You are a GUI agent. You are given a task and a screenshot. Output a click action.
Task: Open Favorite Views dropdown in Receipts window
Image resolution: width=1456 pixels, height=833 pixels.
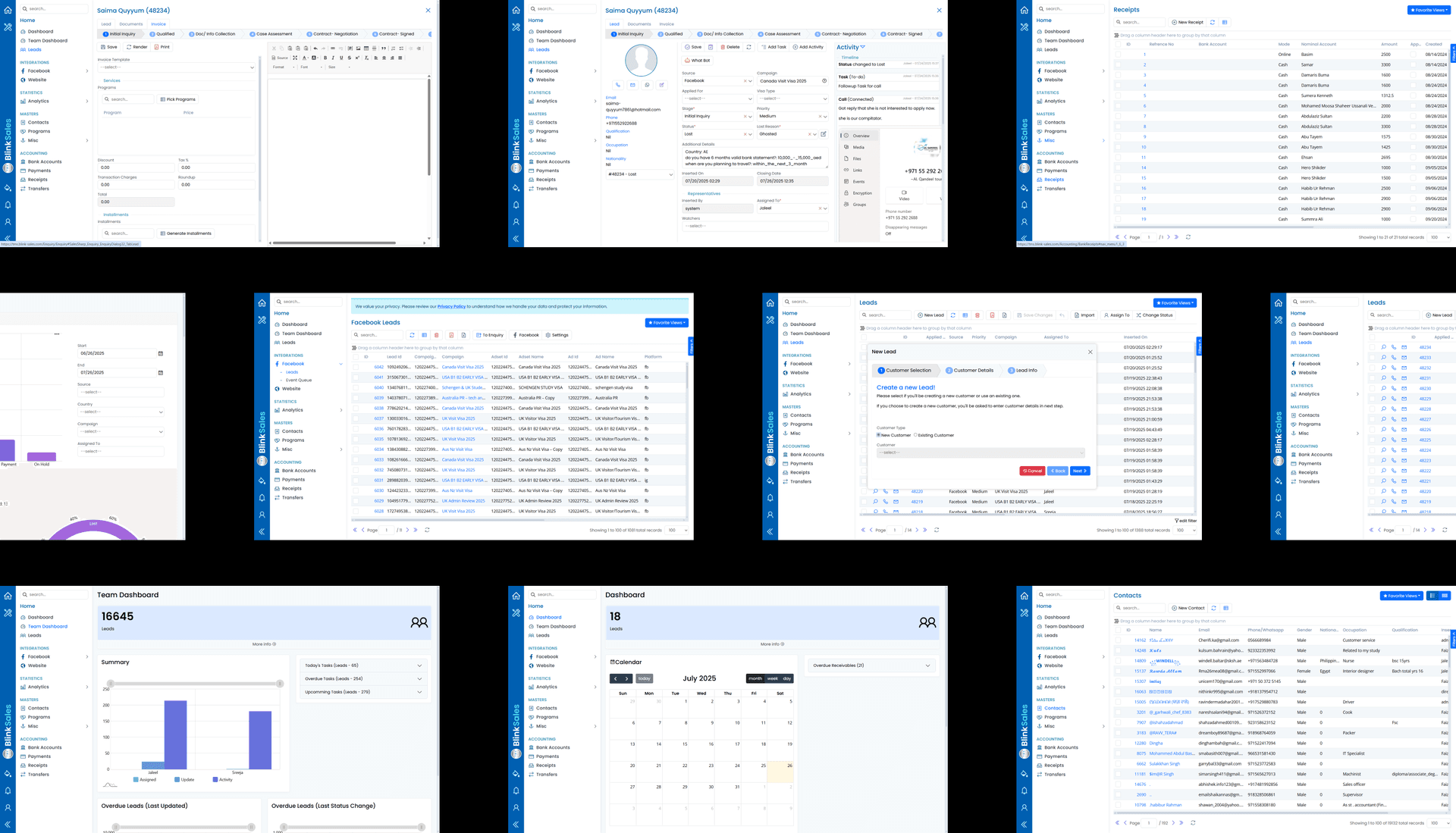1429,10
